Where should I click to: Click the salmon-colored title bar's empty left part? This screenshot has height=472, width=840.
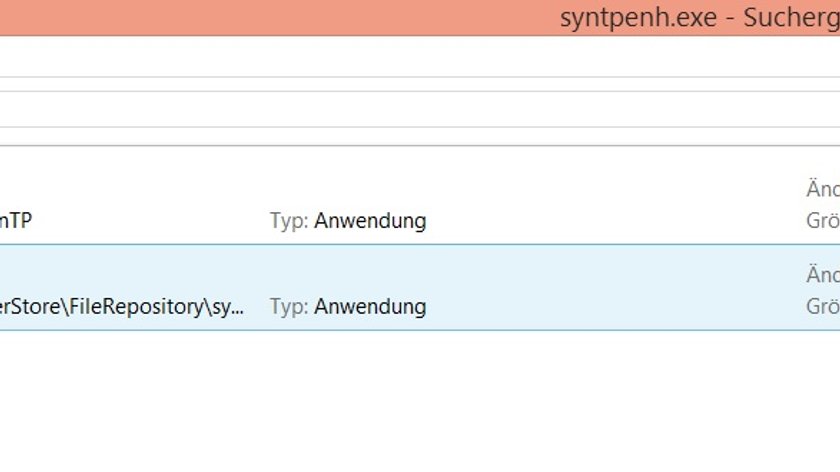click(x=268, y=18)
